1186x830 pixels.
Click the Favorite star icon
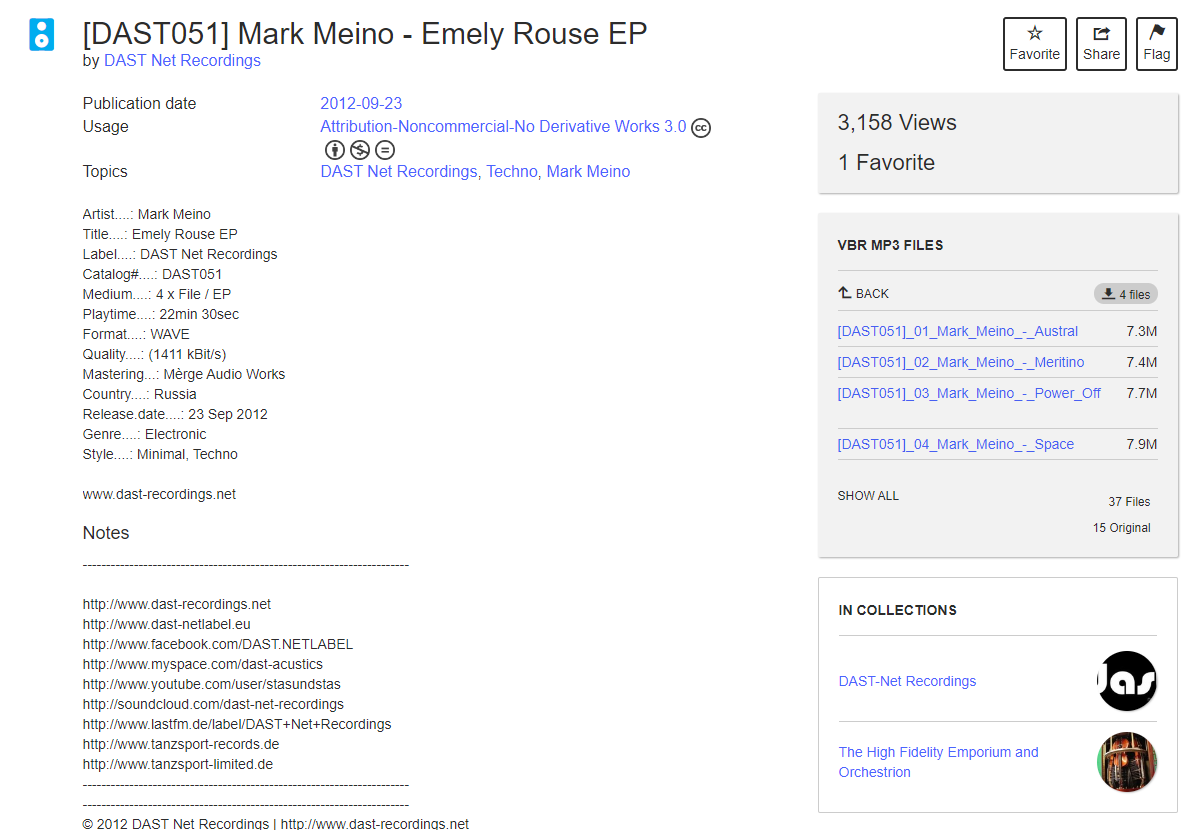pos(1034,33)
